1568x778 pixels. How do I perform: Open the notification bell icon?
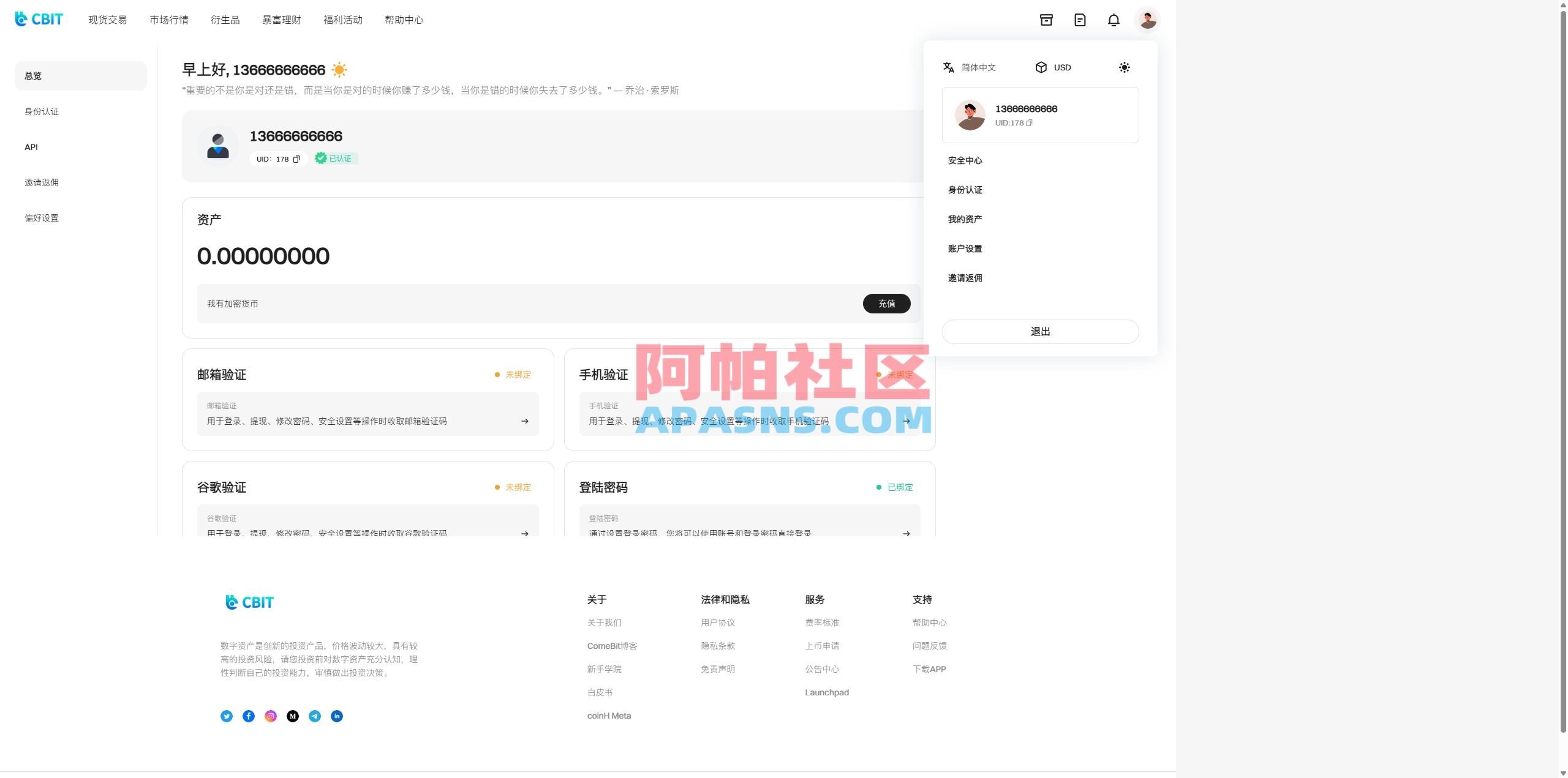click(x=1114, y=20)
